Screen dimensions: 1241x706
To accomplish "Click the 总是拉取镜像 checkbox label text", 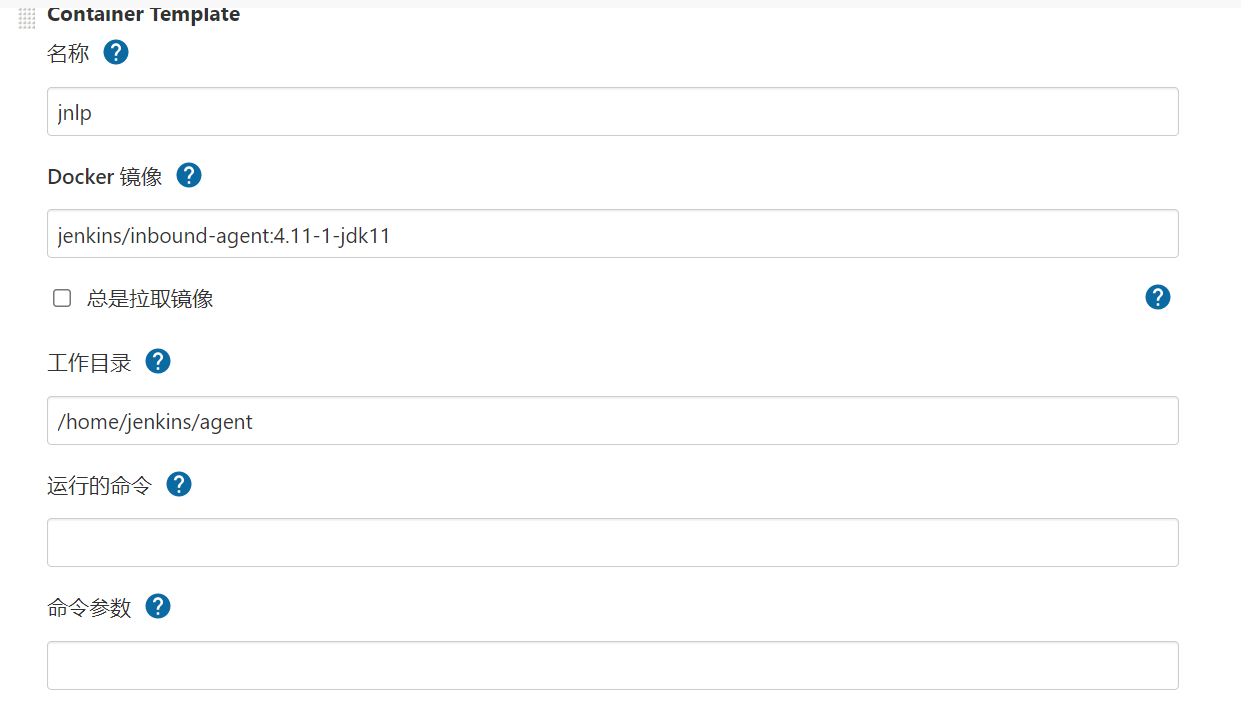I will pos(150,299).
